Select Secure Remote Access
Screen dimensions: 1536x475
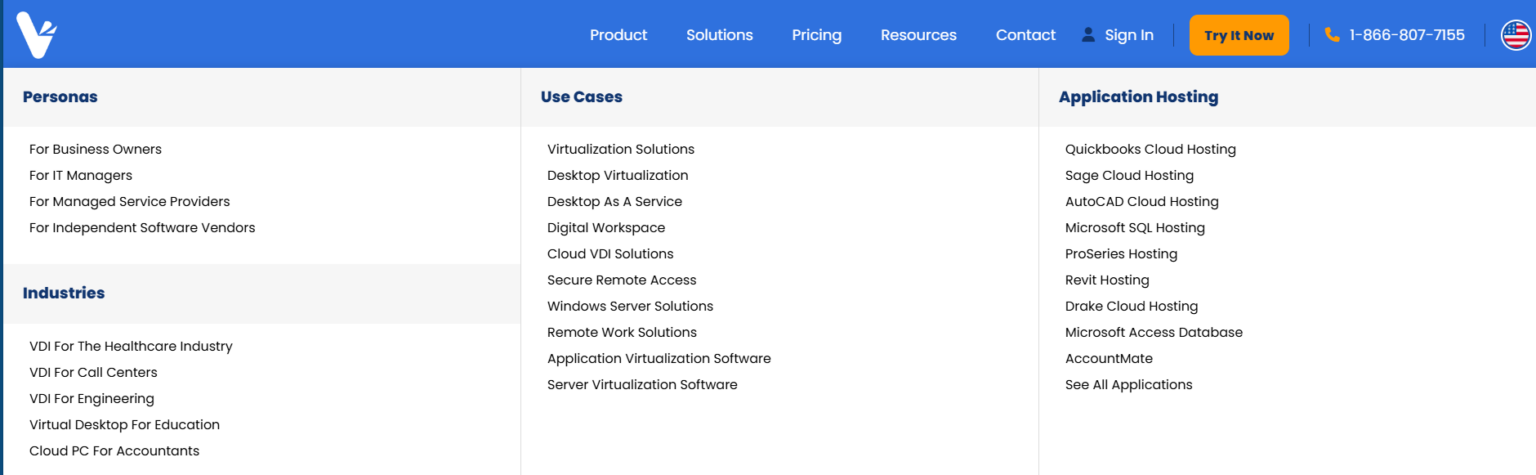pos(622,280)
